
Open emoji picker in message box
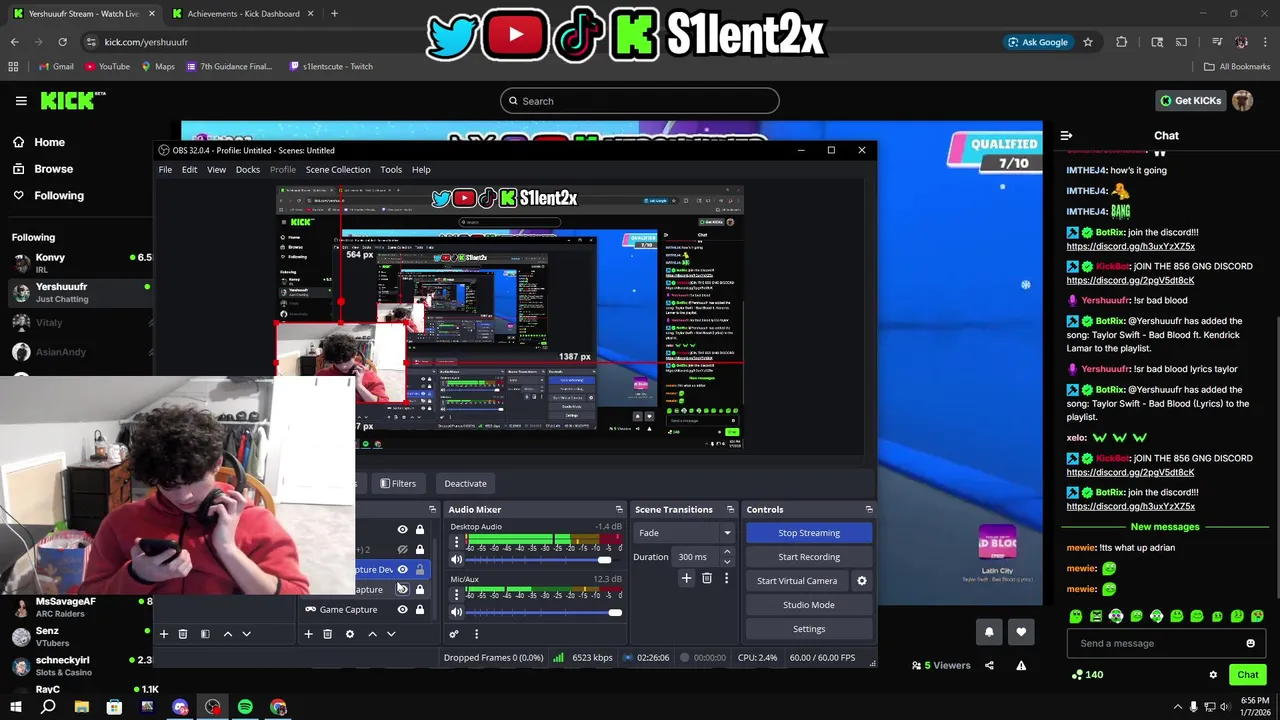(1250, 643)
